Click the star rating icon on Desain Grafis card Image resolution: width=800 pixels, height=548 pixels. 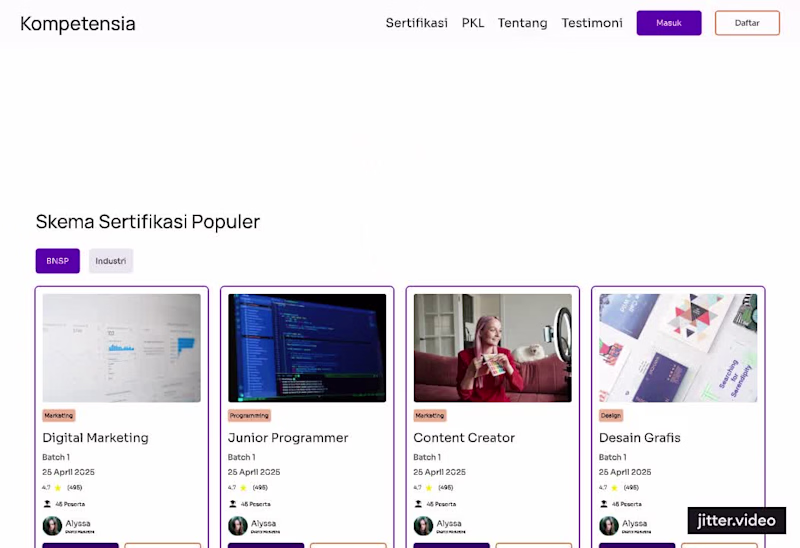coord(614,488)
